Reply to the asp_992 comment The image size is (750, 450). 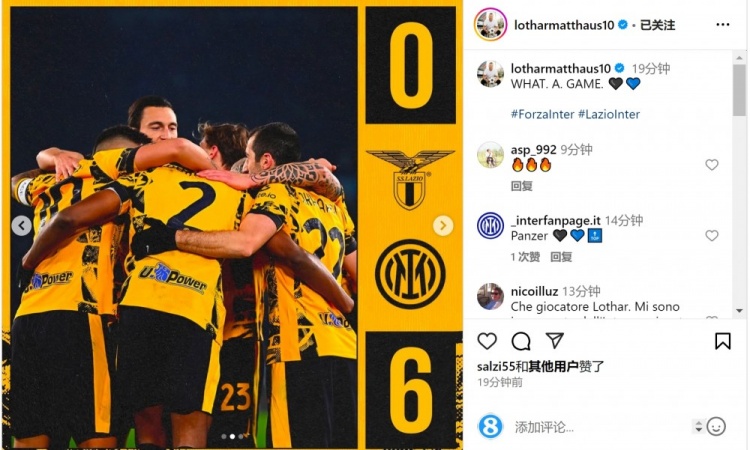pyautogui.click(x=521, y=186)
